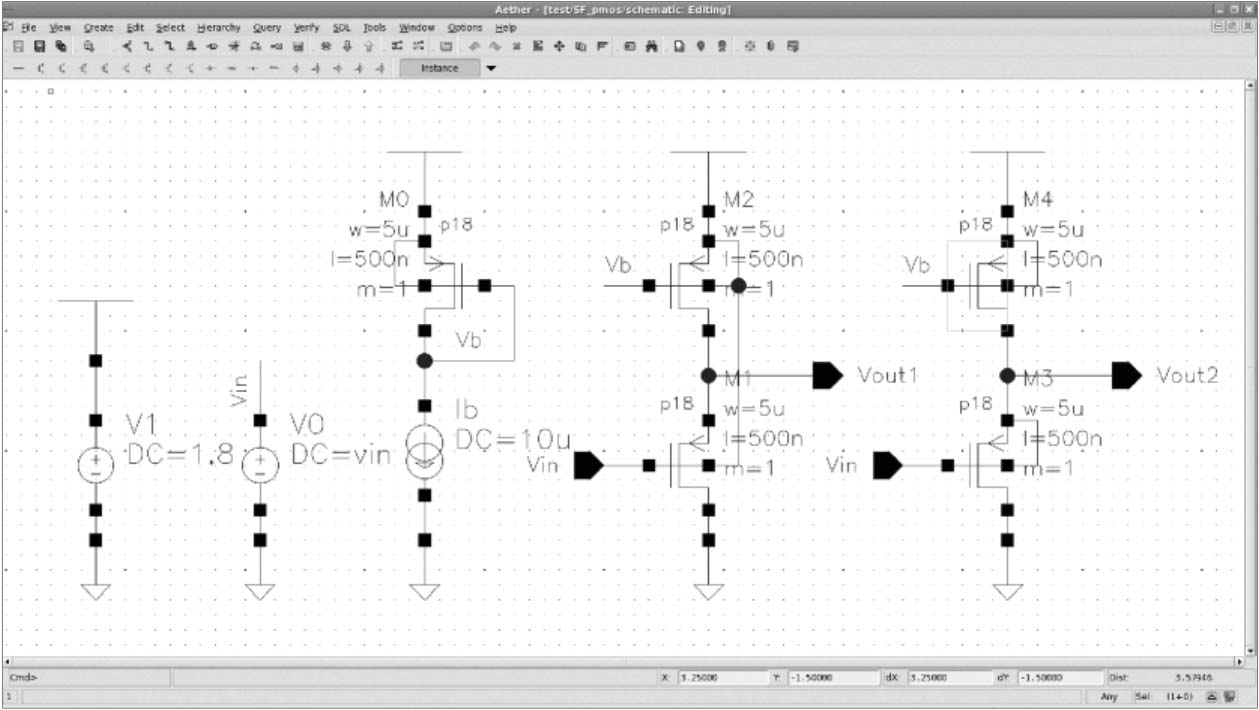Open the Create menu
The height and width of the screenshot is (710, 1259).
[x=97, y=28]
